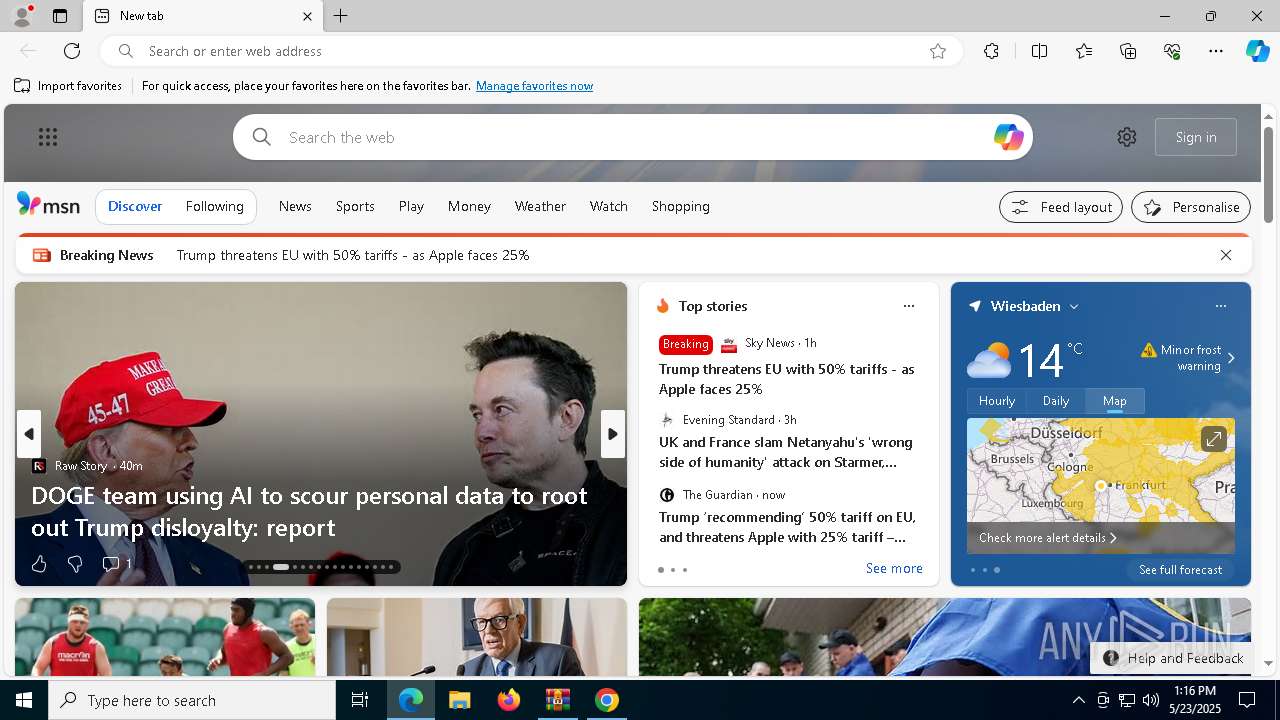
Task: Open the DOGE team AI headline
Action: click(309, 511)
